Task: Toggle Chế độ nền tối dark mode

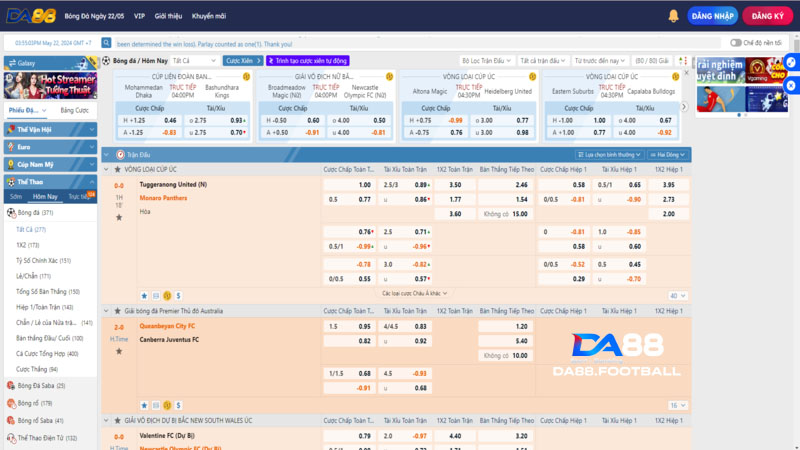Action: tap(735, 43)
